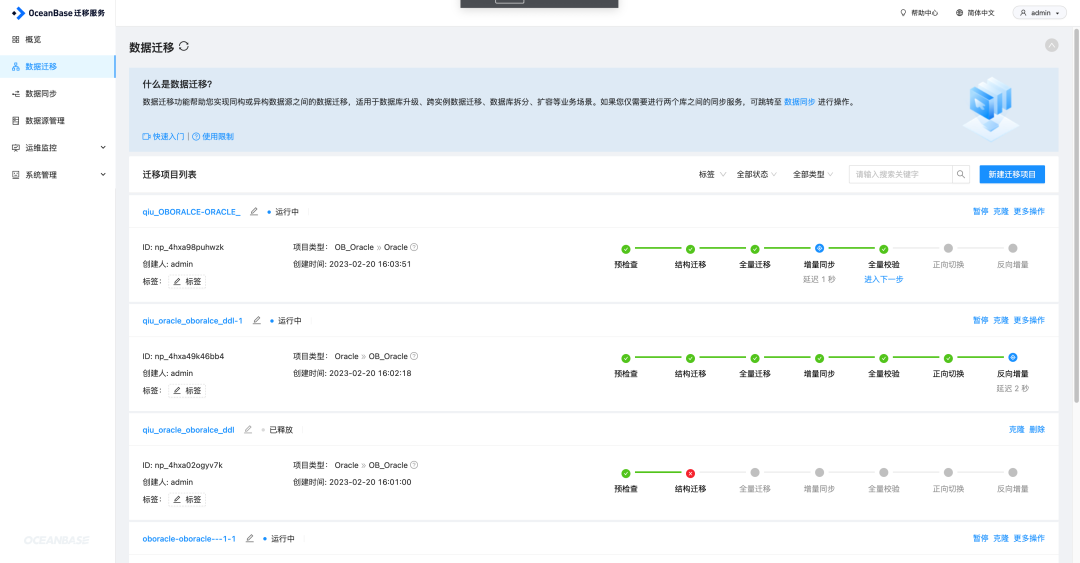
Task: Click the 新建迁移项目 button
Action: [1012, 174]
